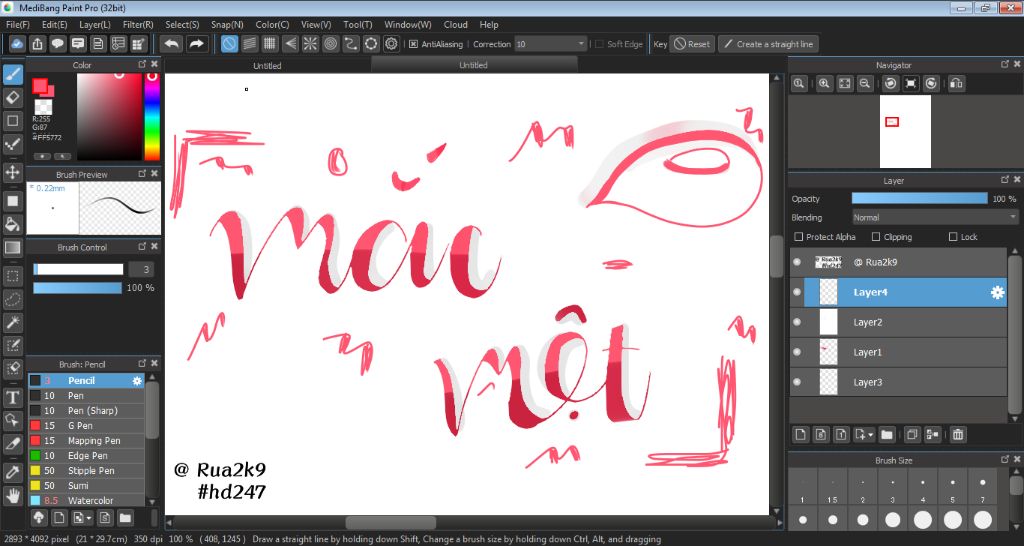1024x546 pixels.
Task: Adjust the layer Opacity slider
Action: tap(920, 199)
